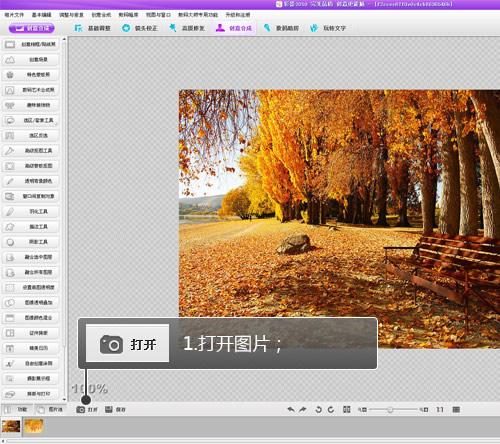
Task: Switch to the 镜头校正 toolbar tab
Action: point(139,28)
